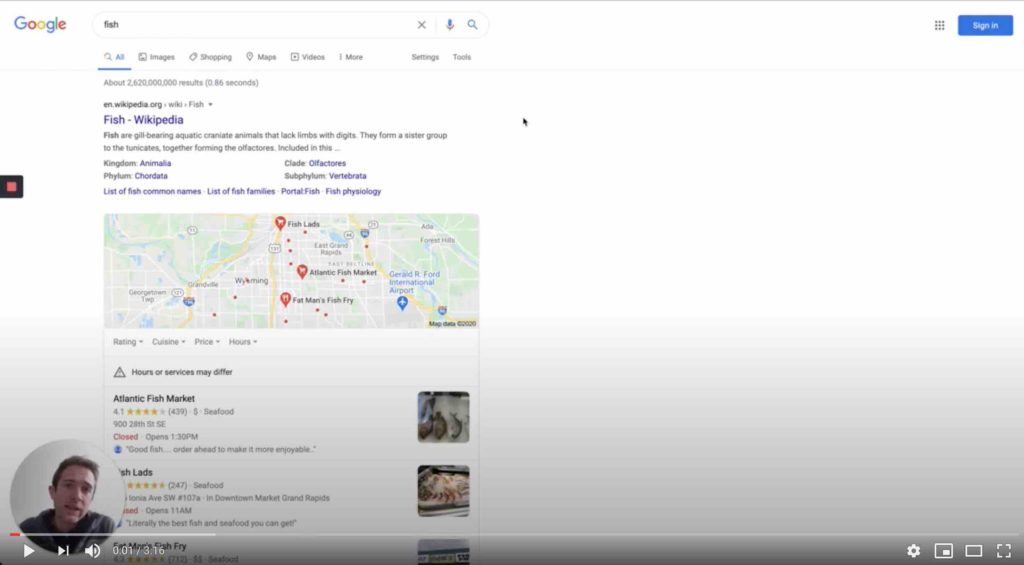This screenshot has width=1024, height=565.
Task: Clear the search box with X icon
Action: [x=422, y=25]
